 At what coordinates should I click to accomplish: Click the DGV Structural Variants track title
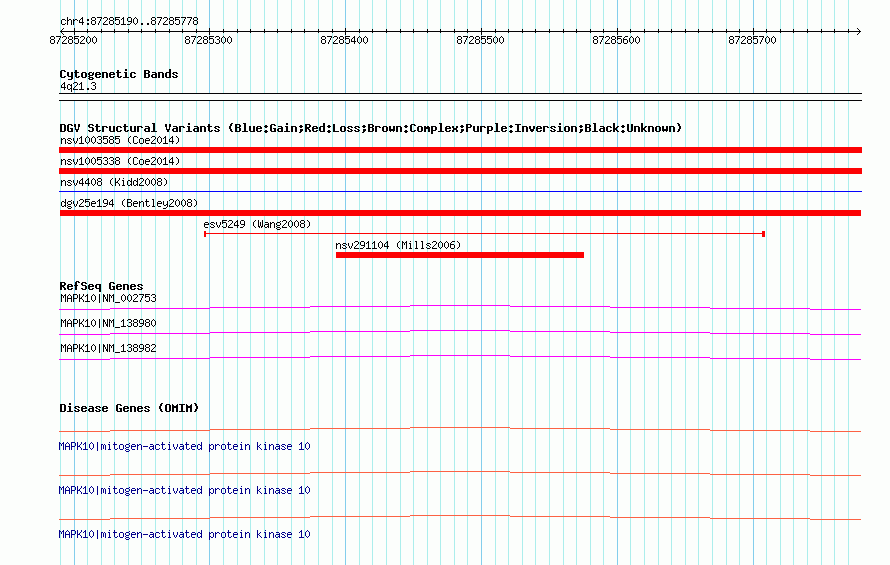[370, 128]
